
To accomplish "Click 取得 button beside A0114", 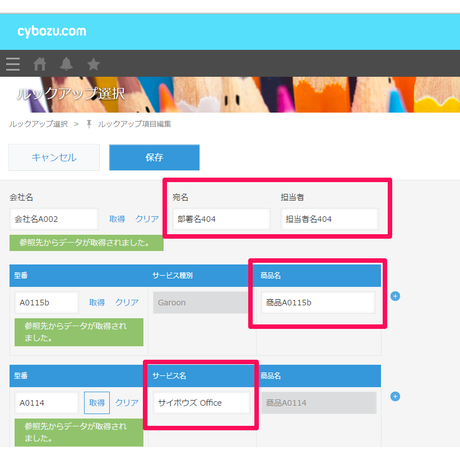I will coord(97,403).
